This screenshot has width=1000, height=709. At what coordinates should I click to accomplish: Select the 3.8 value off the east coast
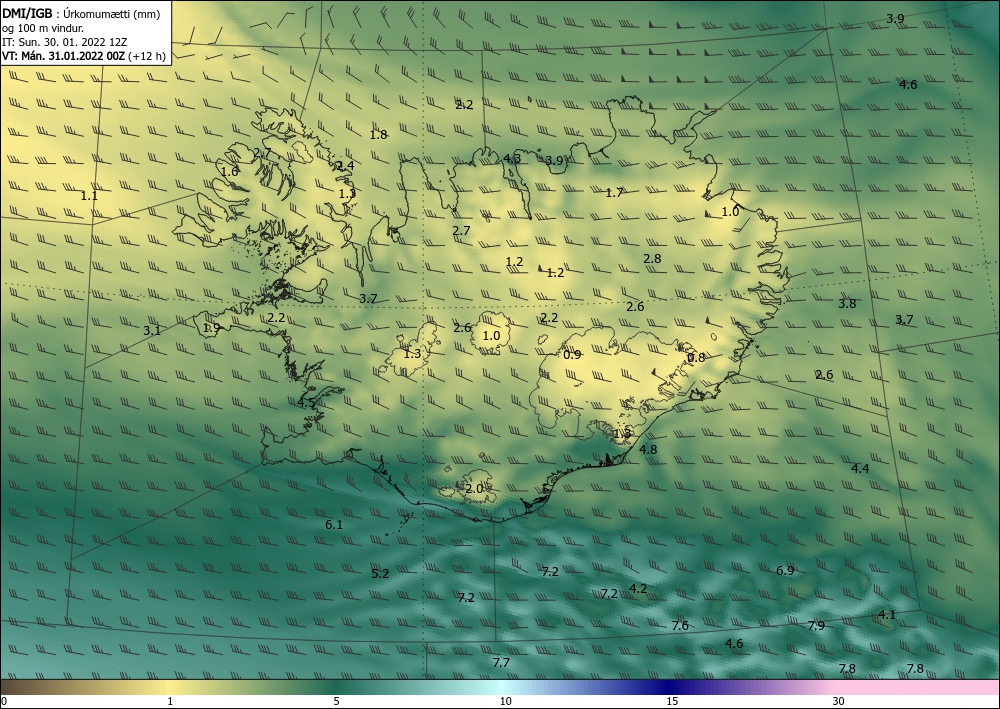click(x=848, y=303)
